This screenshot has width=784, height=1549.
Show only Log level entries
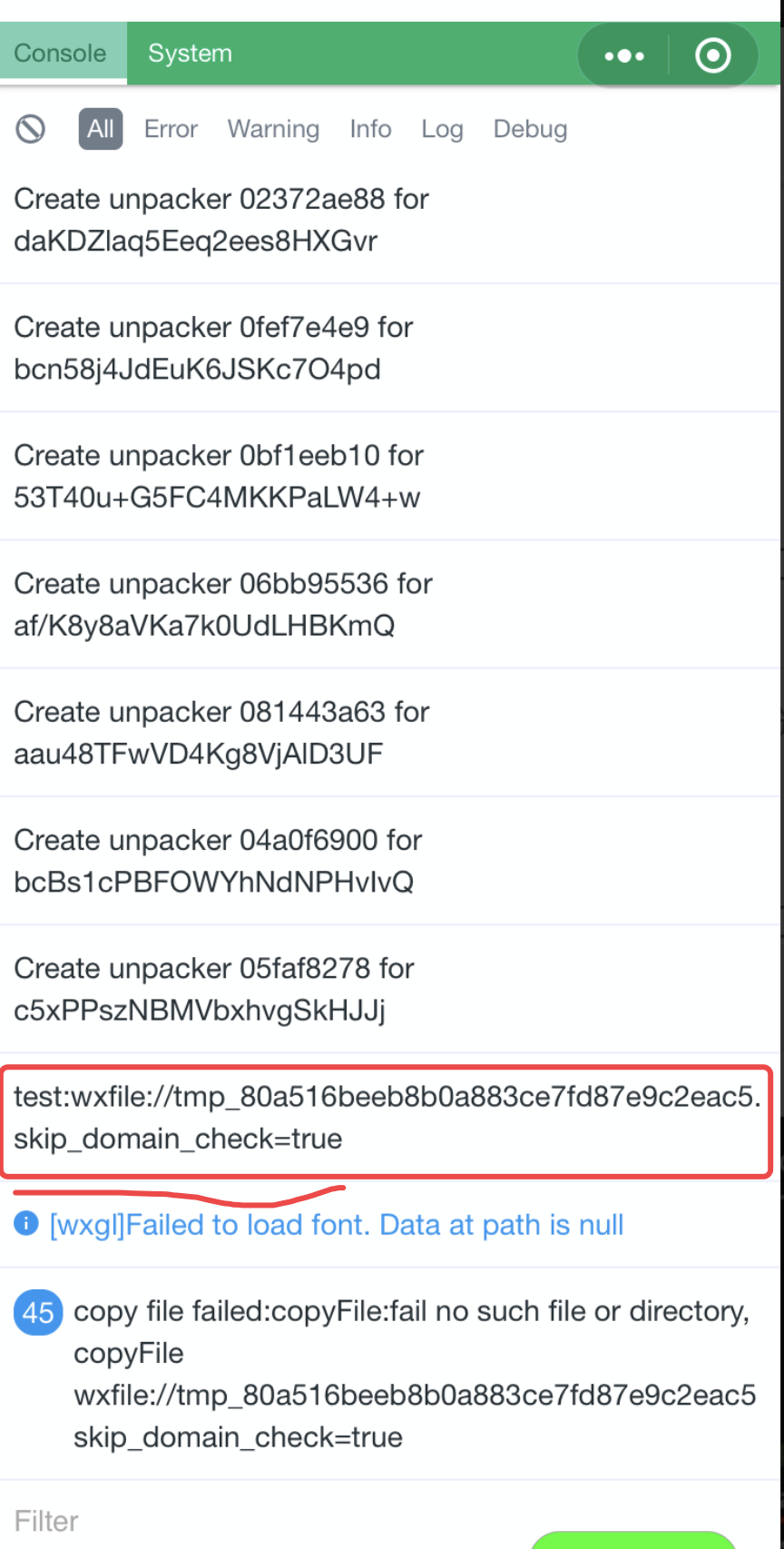click(442, 129)
